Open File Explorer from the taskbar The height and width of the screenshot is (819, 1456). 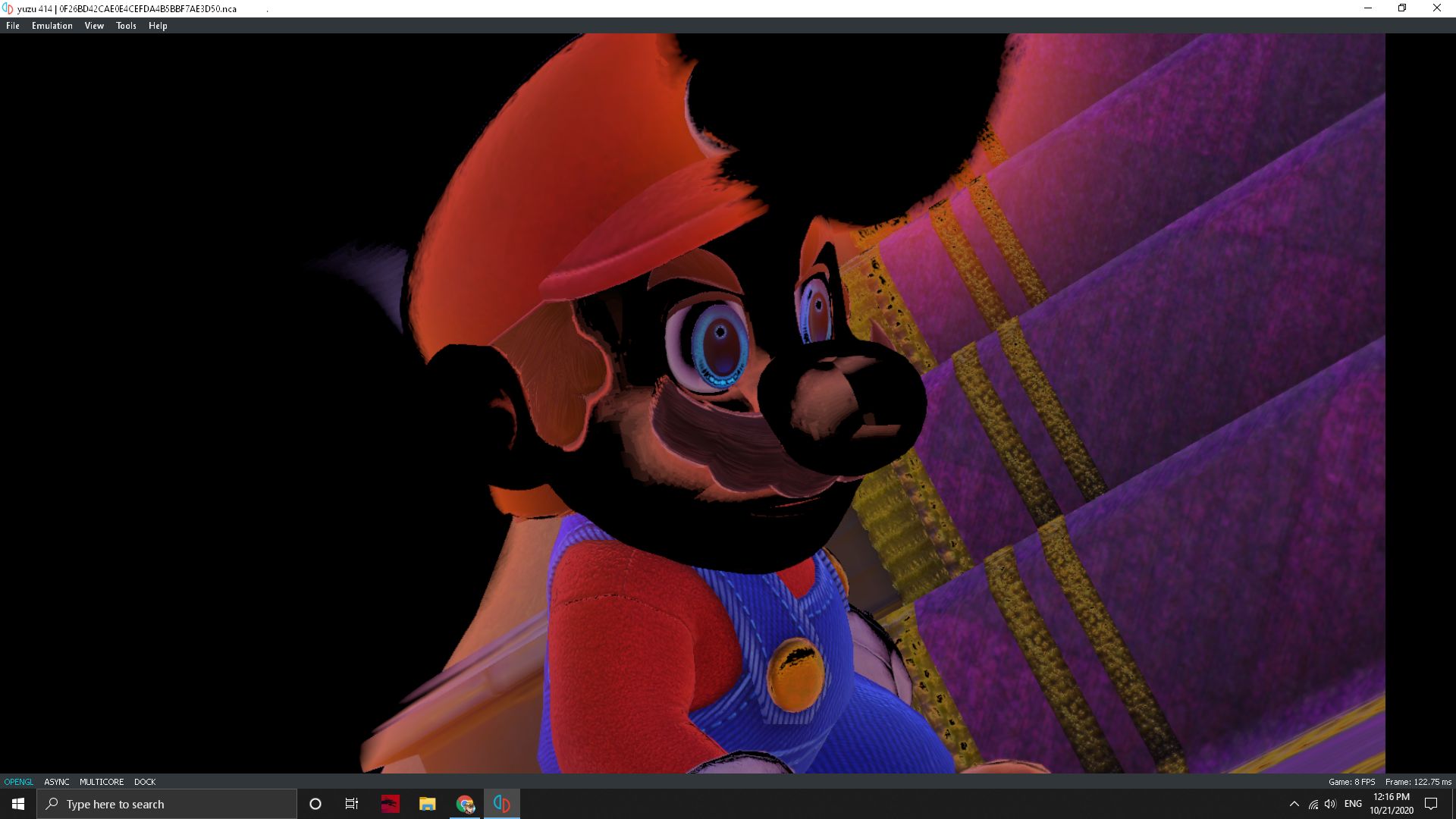[427, 803]
